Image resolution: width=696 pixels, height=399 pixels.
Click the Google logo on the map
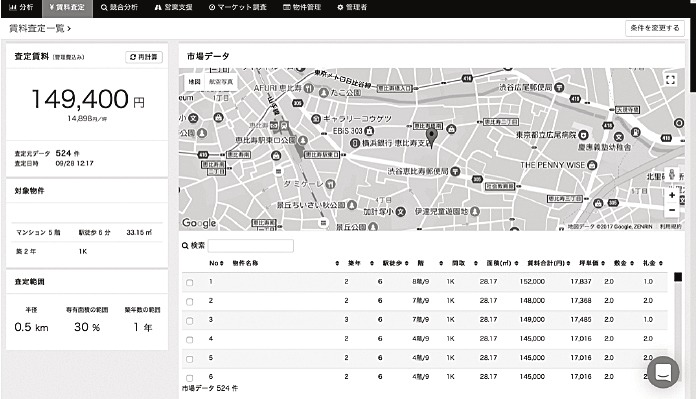click(x=199, y=223)
